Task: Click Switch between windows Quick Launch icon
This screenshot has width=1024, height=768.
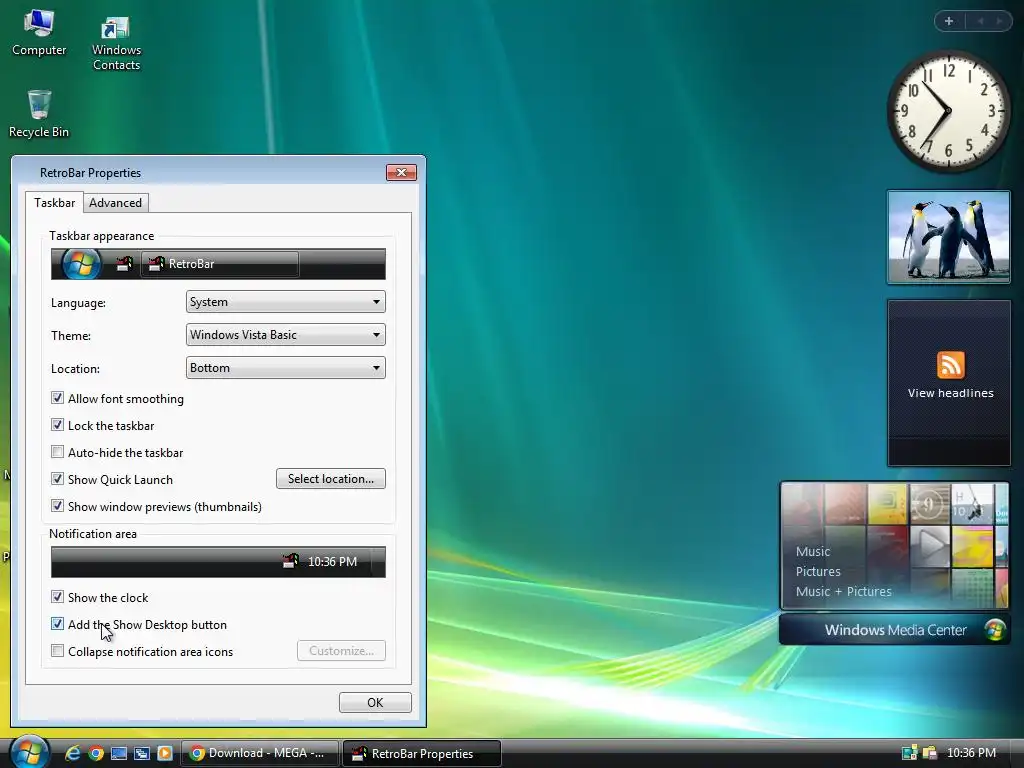Action: point(142,753)
